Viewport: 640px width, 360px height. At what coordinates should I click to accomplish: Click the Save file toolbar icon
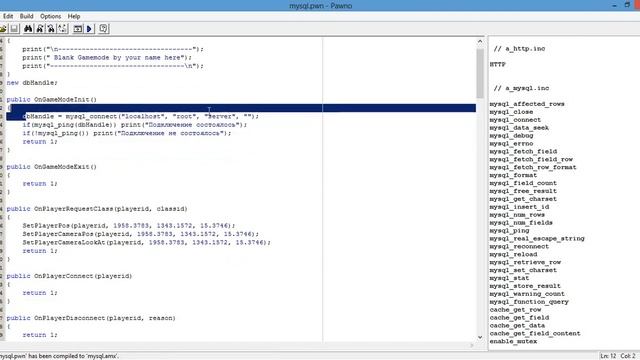pyautogui.click(x=14, y=29)
